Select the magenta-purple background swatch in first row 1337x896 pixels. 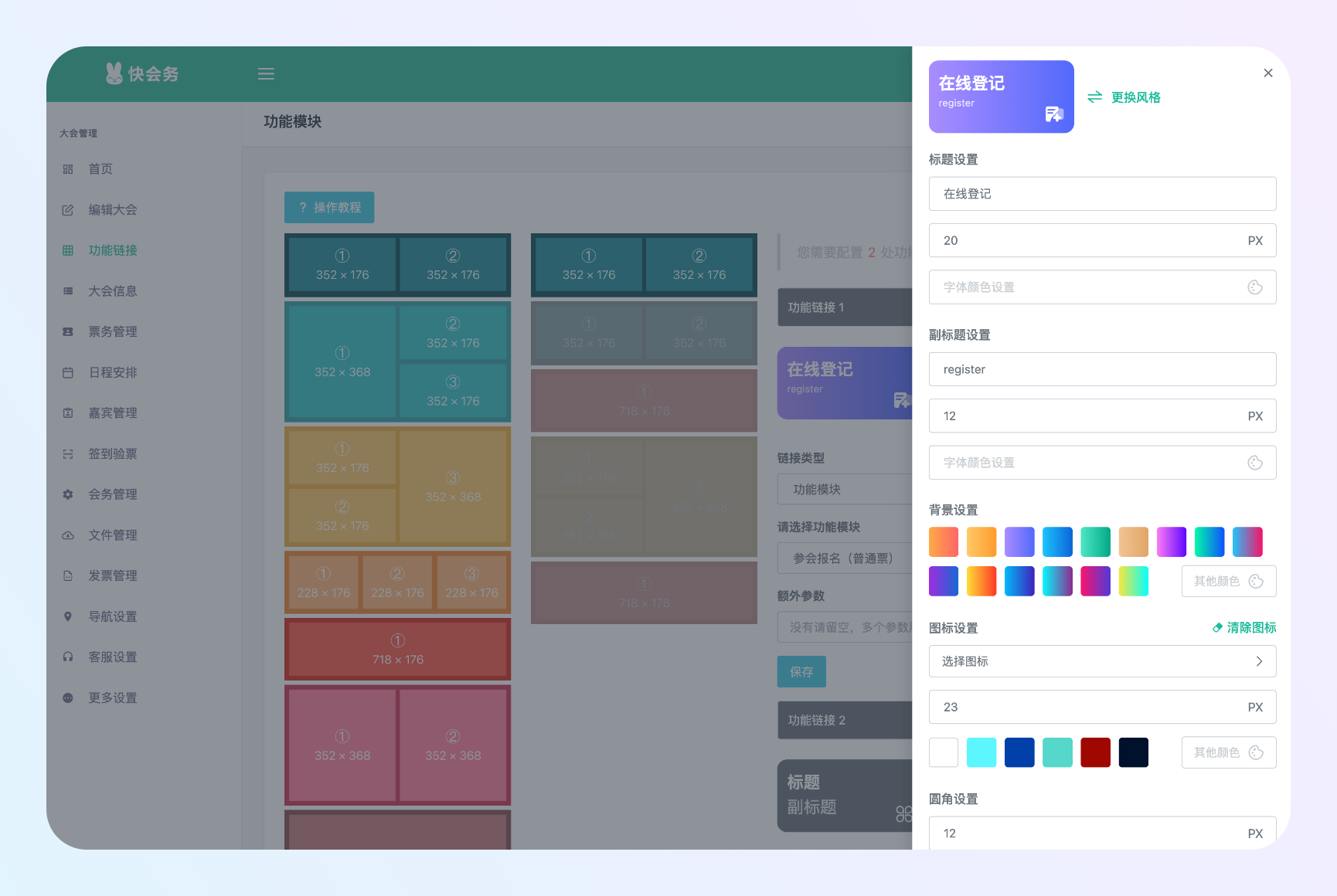(x=1172, y=542)
